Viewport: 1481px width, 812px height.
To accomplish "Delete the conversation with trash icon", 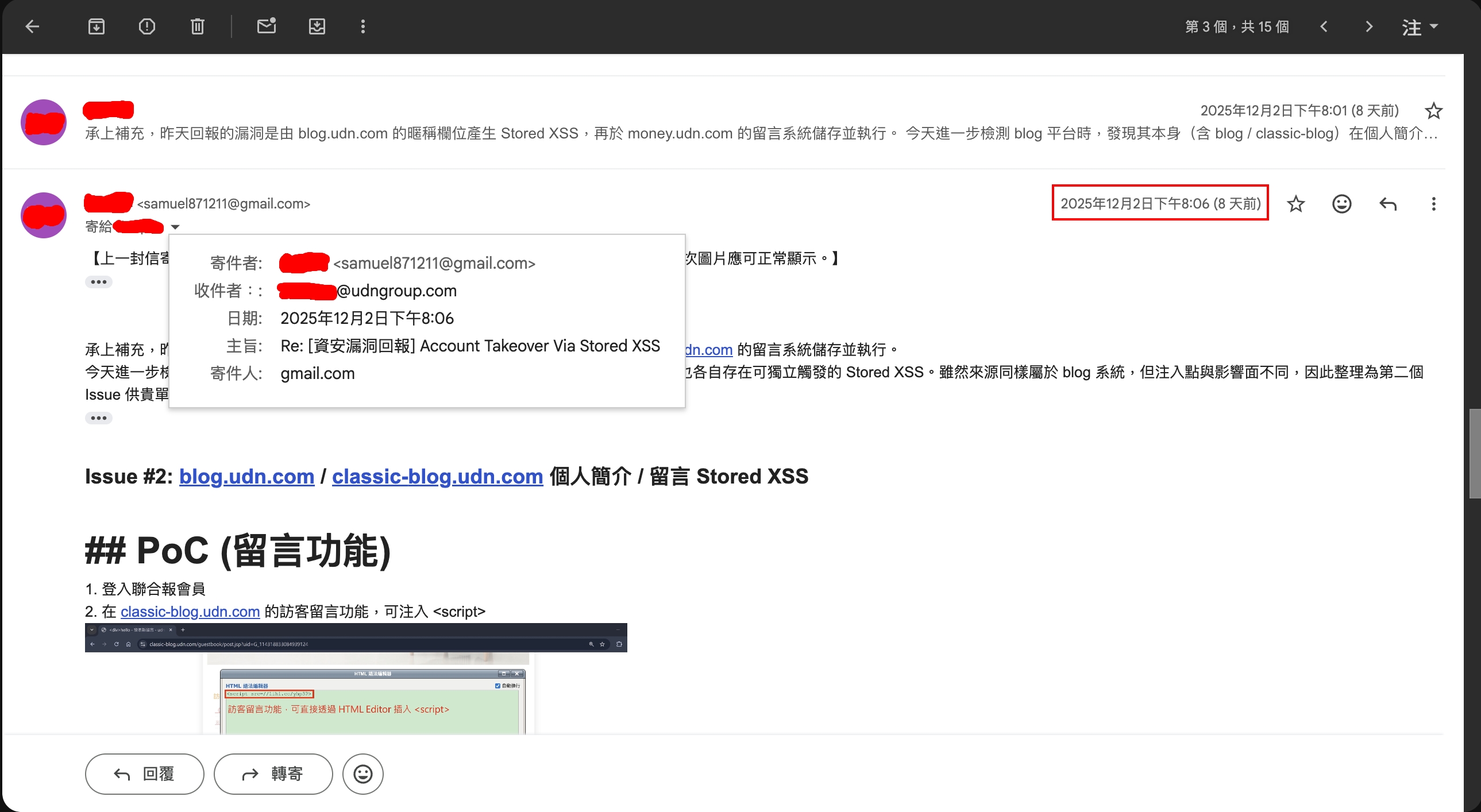I will pos(197,26).
